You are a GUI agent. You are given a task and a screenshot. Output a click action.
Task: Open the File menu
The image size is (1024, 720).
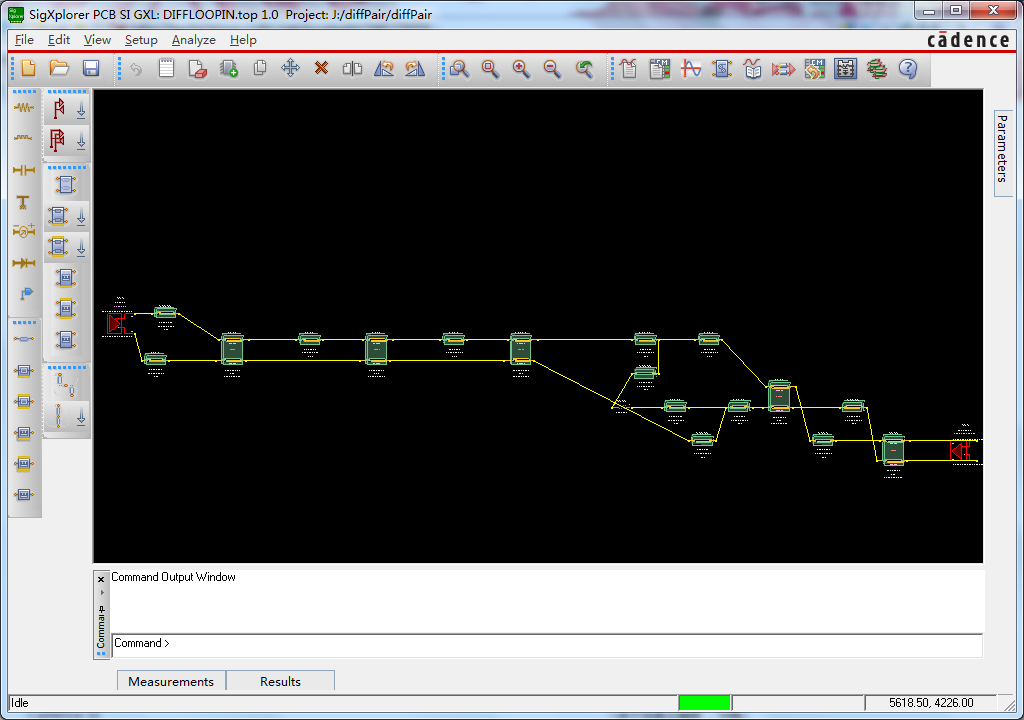click(x=24, y=40)
